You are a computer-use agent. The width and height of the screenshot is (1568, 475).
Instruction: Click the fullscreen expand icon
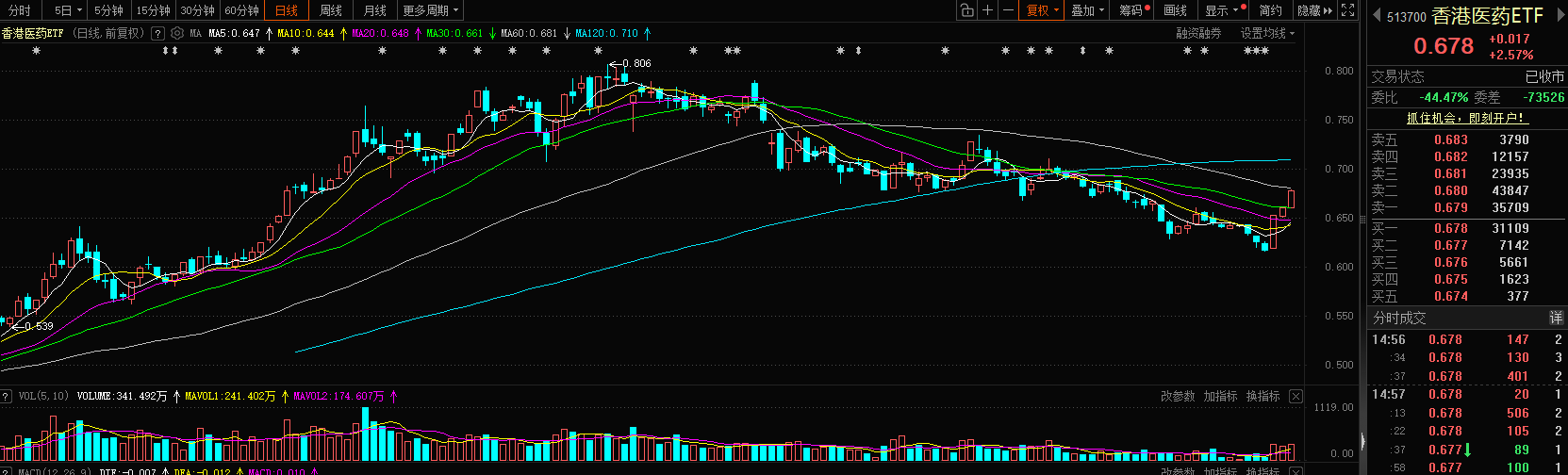coord(1348,10)
